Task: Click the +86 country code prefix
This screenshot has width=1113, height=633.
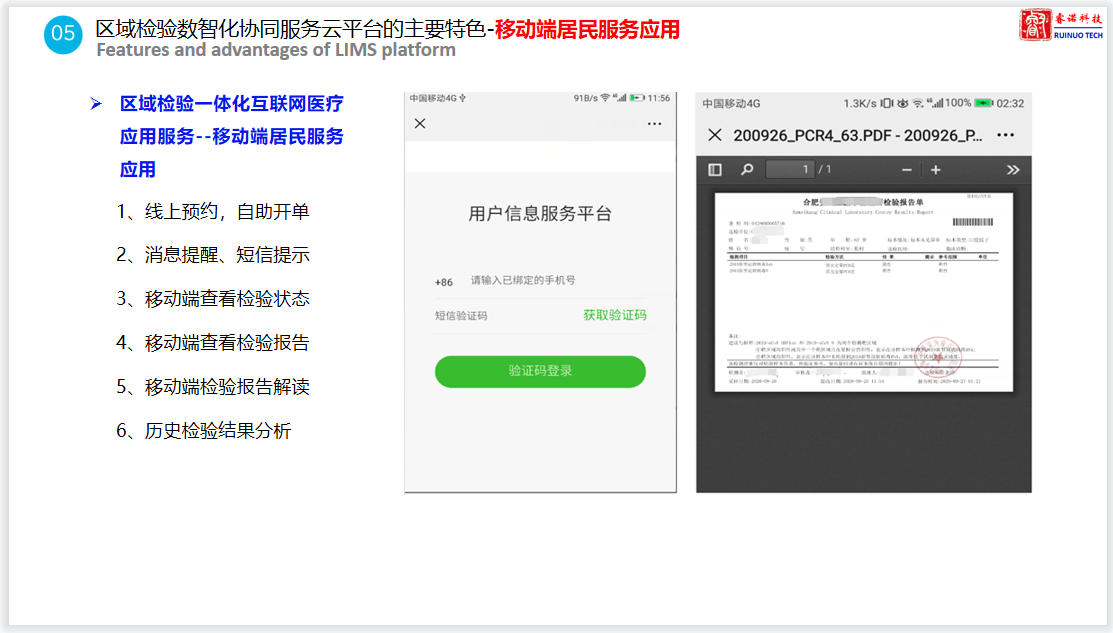Action: (x=444, y=282)
